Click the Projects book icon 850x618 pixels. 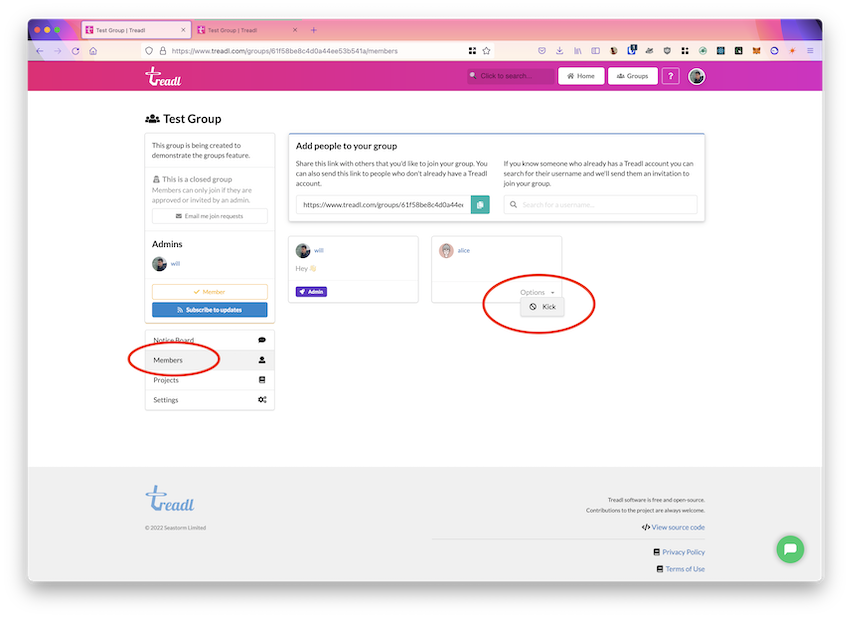(x=262, y=380)
